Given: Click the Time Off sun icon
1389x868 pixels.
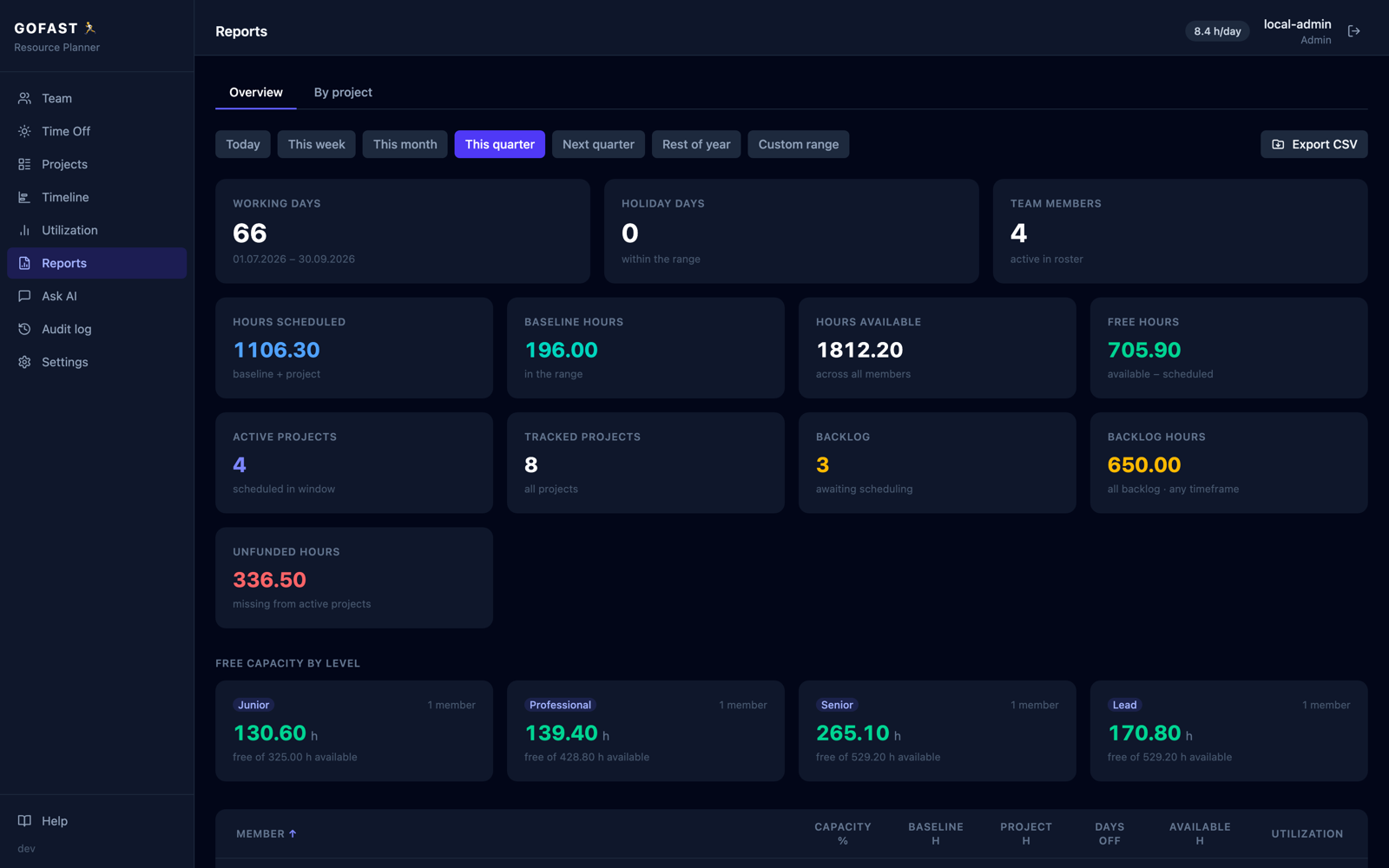Looking at the screenshot, I should click(24, 131).
